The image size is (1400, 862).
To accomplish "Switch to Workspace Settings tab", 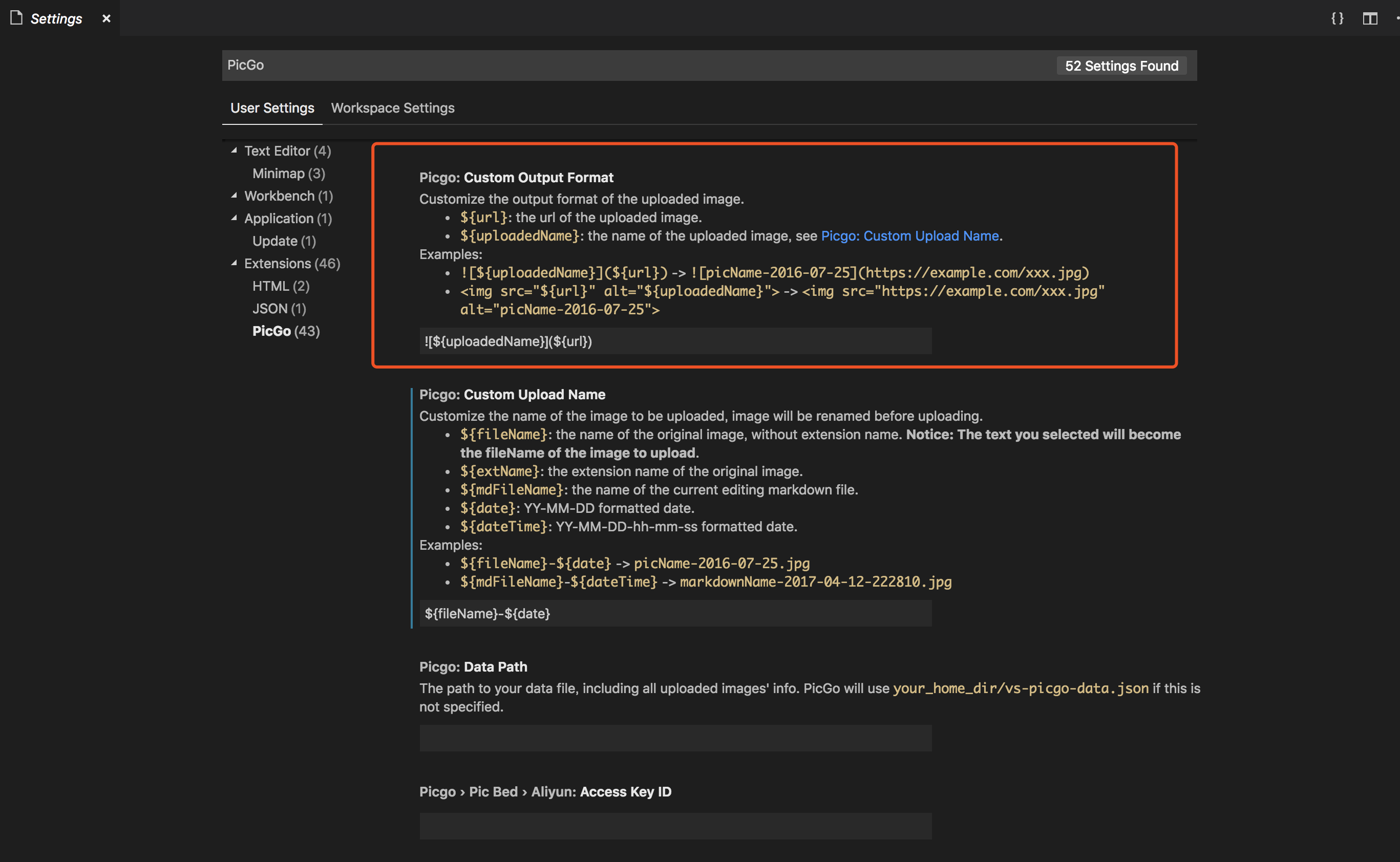I will (x=392, y=107).
